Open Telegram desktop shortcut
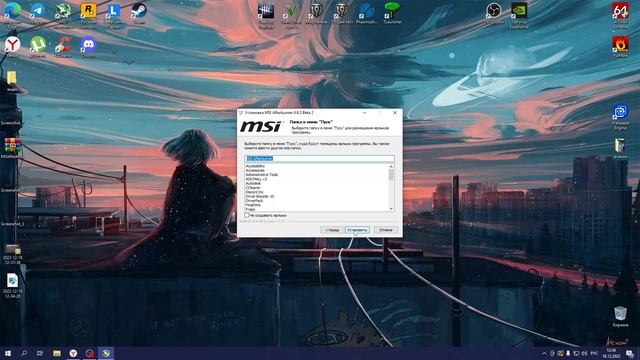The height and width of the screenshot is (360, 640). [x=38, y=11]
